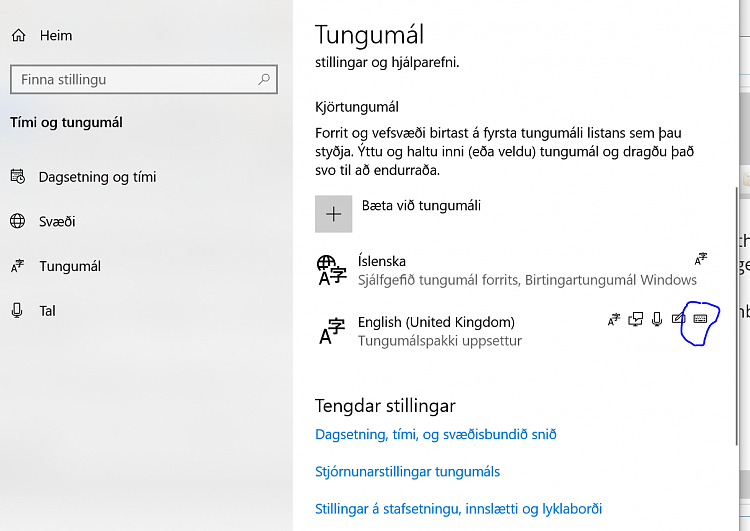Click the plus icon to add a language
The height and width of the screenshot is (531, 750).
tap(333, 214)
